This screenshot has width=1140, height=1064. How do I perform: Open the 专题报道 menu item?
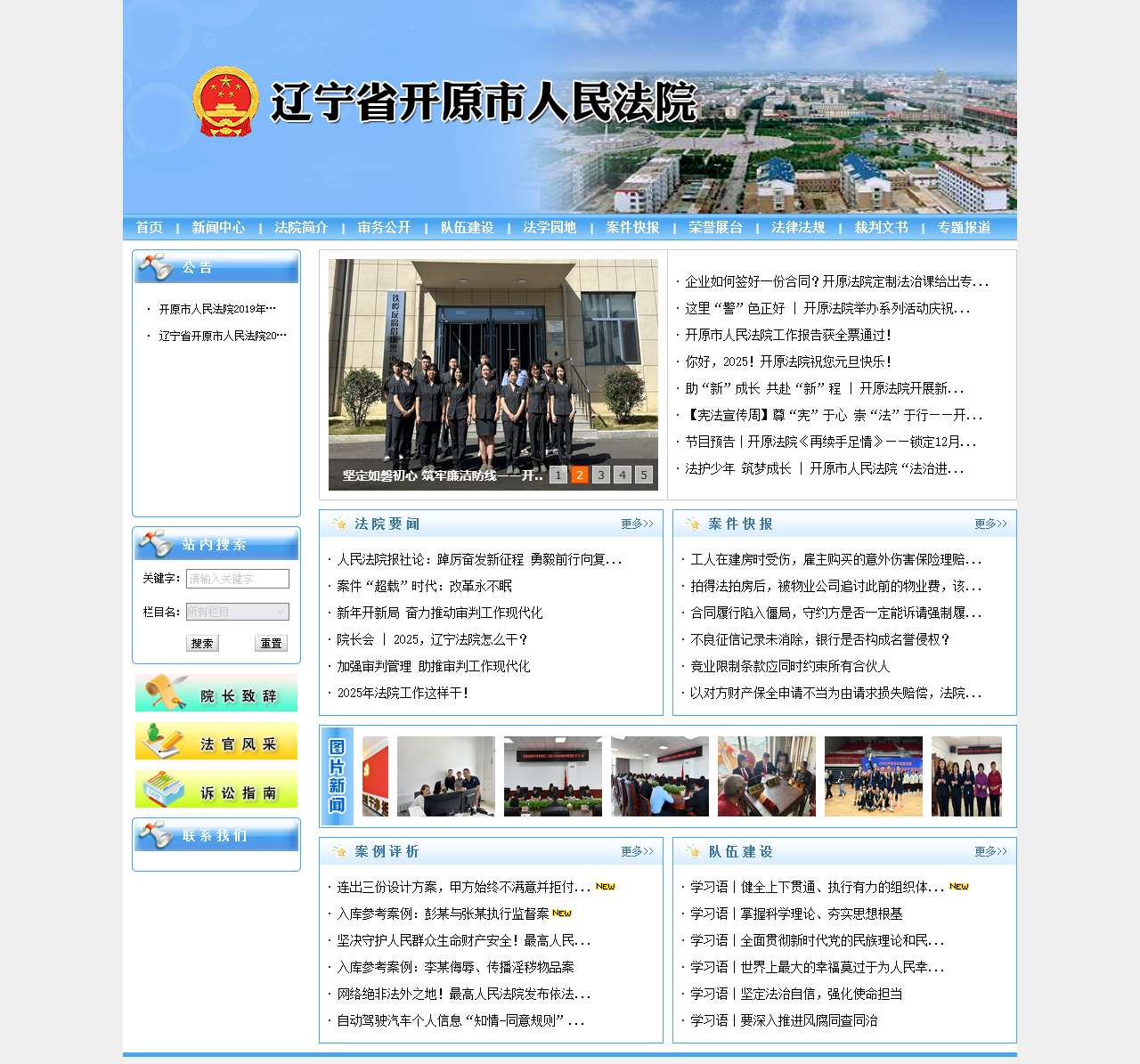tap(964, 228)
